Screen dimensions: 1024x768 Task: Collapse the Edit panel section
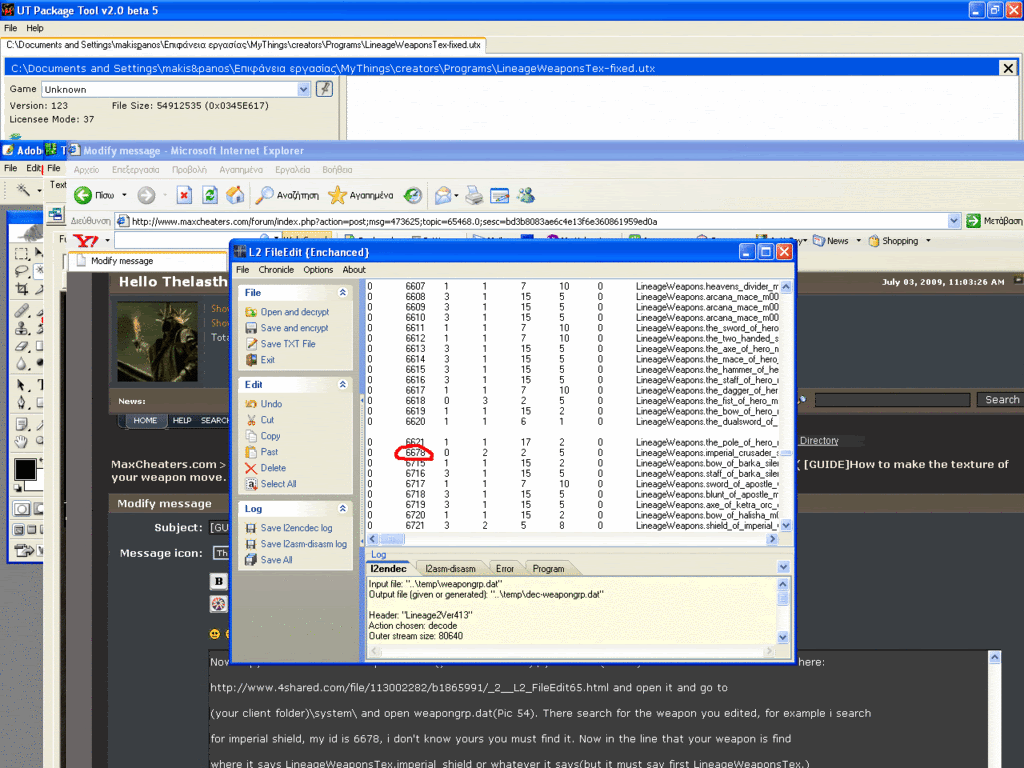point(343,384)
